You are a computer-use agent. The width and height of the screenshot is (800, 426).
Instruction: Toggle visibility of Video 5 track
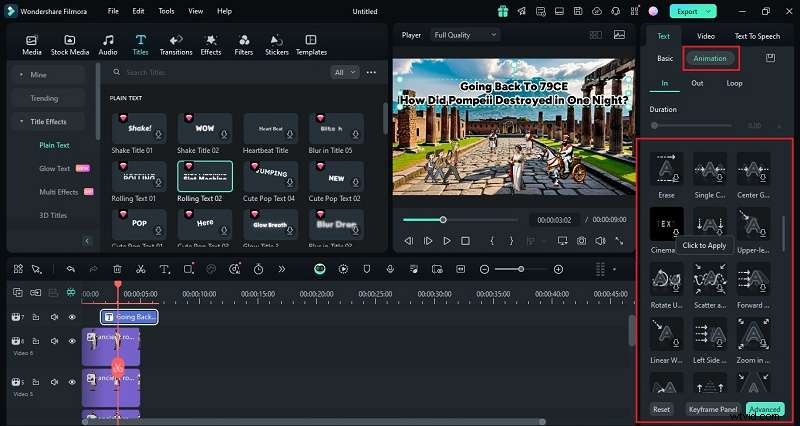72,382
